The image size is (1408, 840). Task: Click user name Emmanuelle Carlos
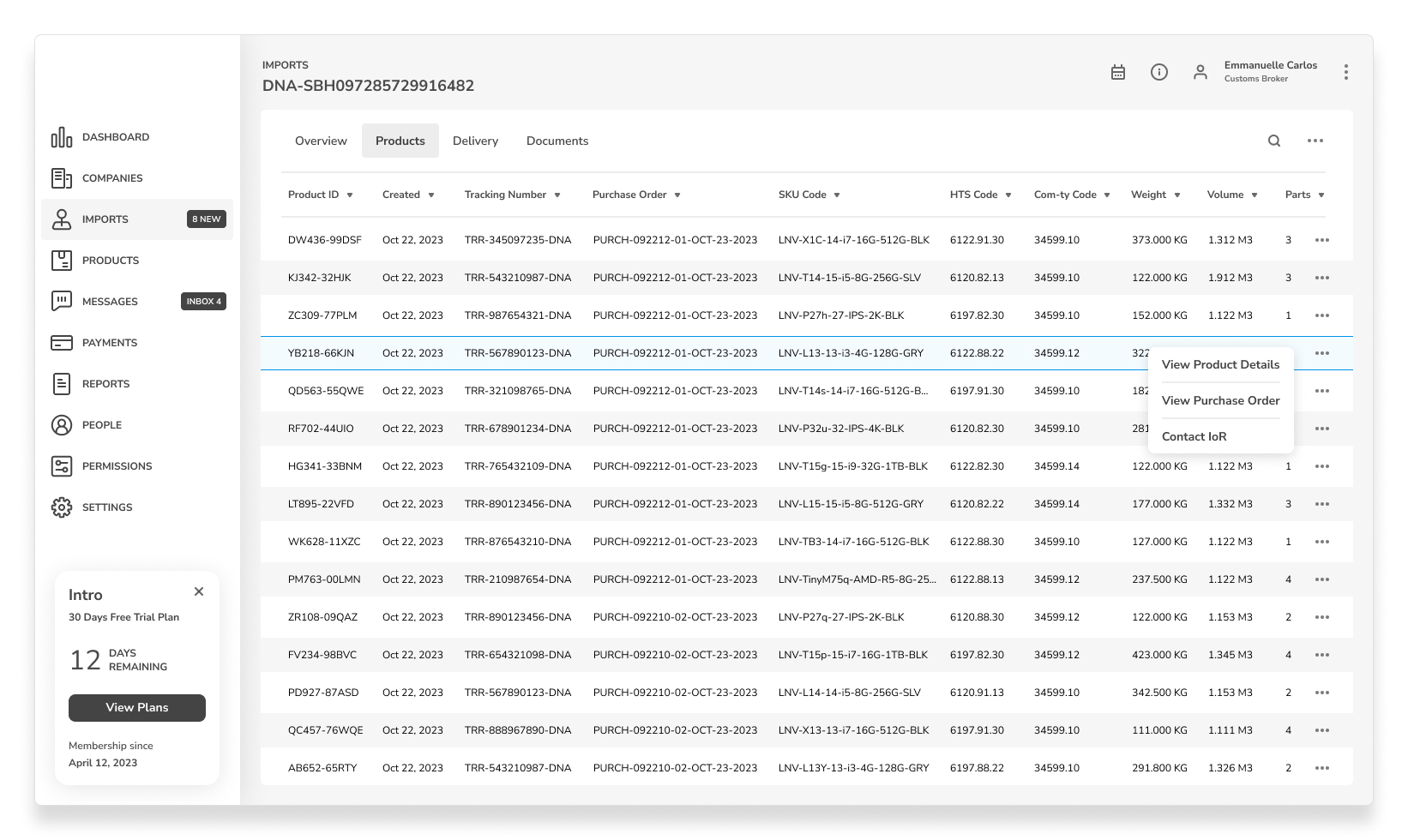pos(1270,65)
